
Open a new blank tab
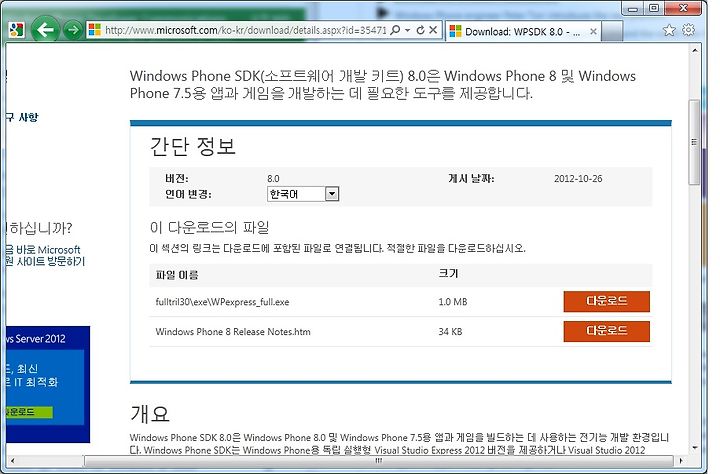click(x=612, y=31)
